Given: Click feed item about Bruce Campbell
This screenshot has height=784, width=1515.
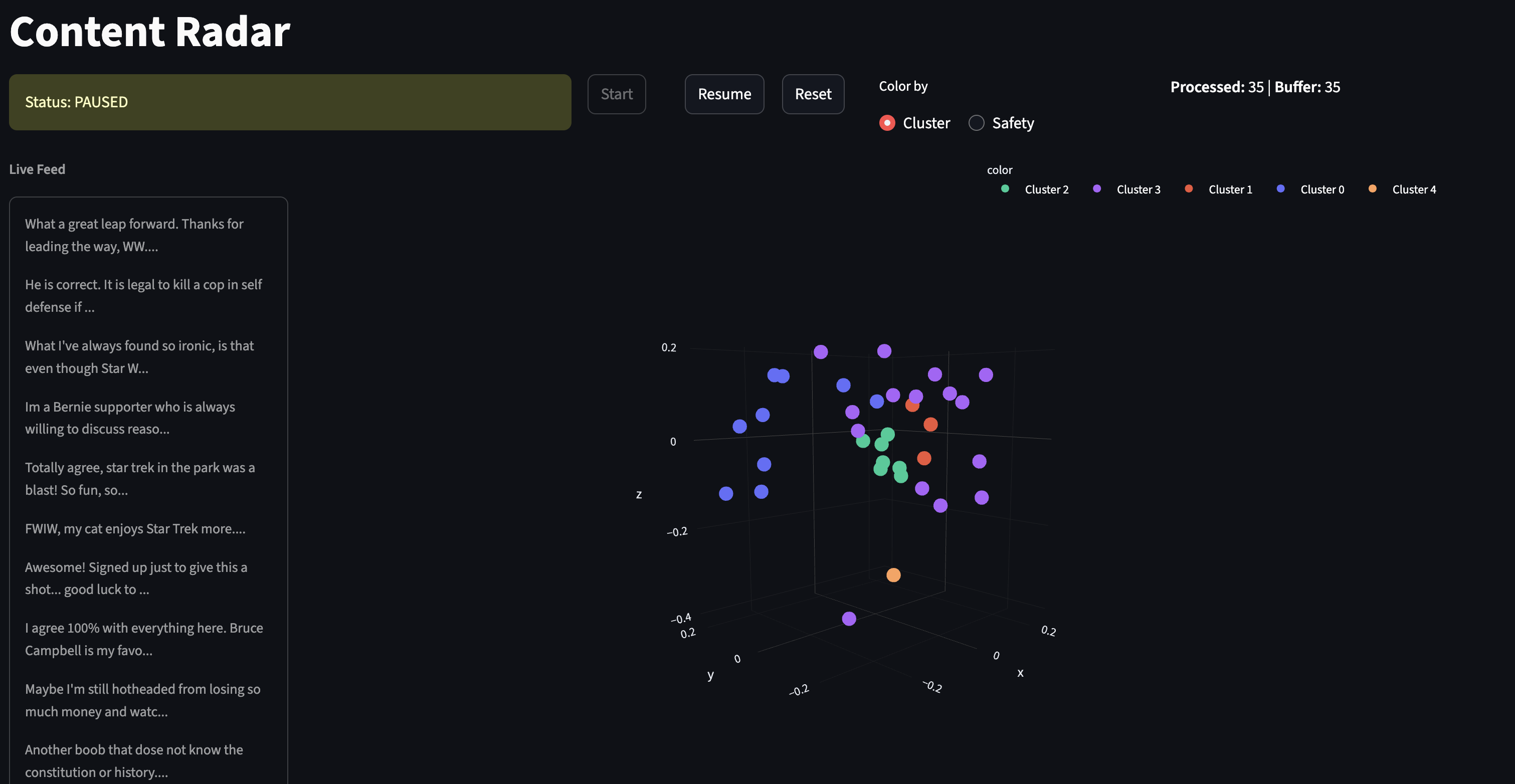Looking at the screenshot, I should (x=143, y=639).
